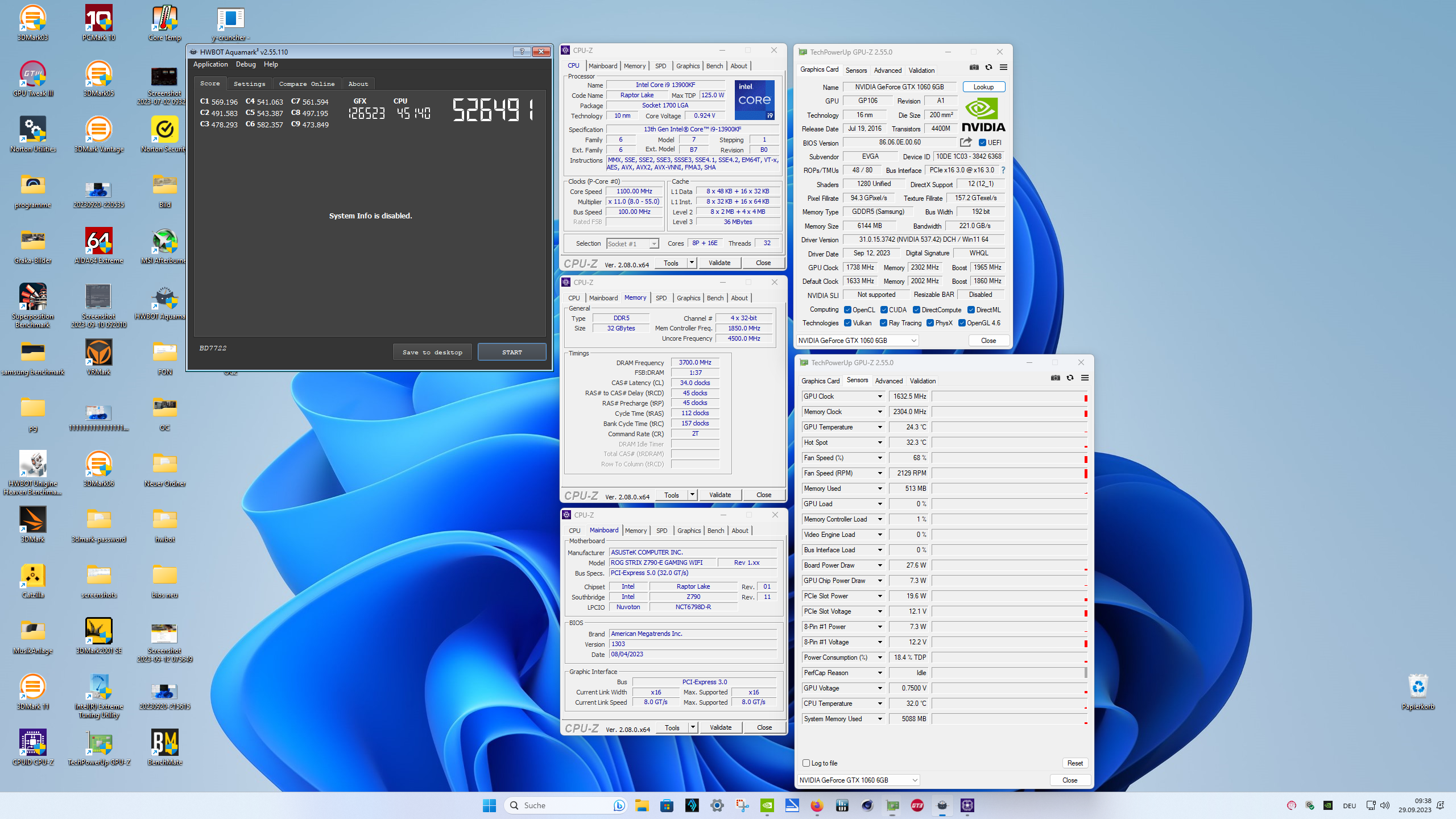Click the BIOS share/export icon in GPU-Z
This screenshot has height=819, width=1456.
coord(966,142)
